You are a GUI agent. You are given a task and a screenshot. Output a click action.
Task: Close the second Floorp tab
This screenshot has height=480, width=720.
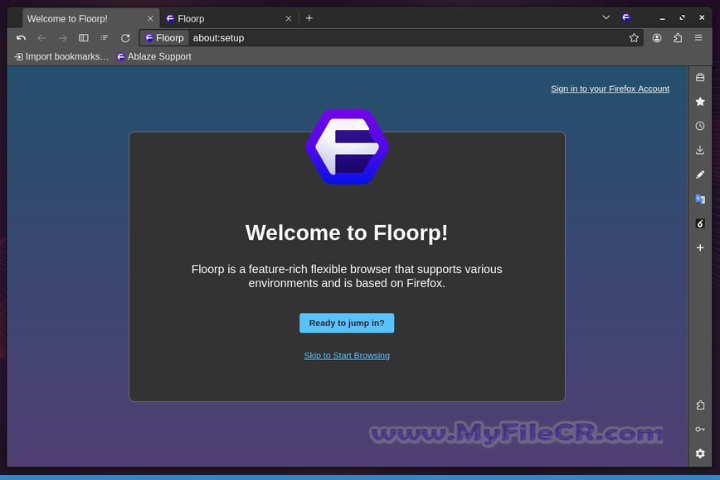[288, 19]
